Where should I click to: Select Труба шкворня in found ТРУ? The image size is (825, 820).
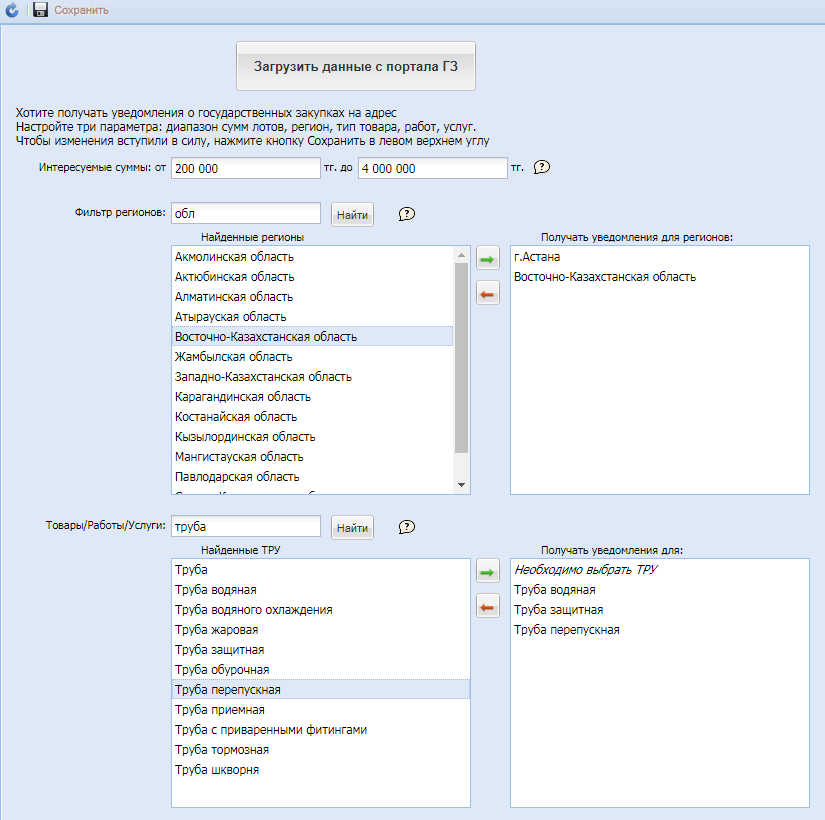pyautogui.click(x=321, y=770)
